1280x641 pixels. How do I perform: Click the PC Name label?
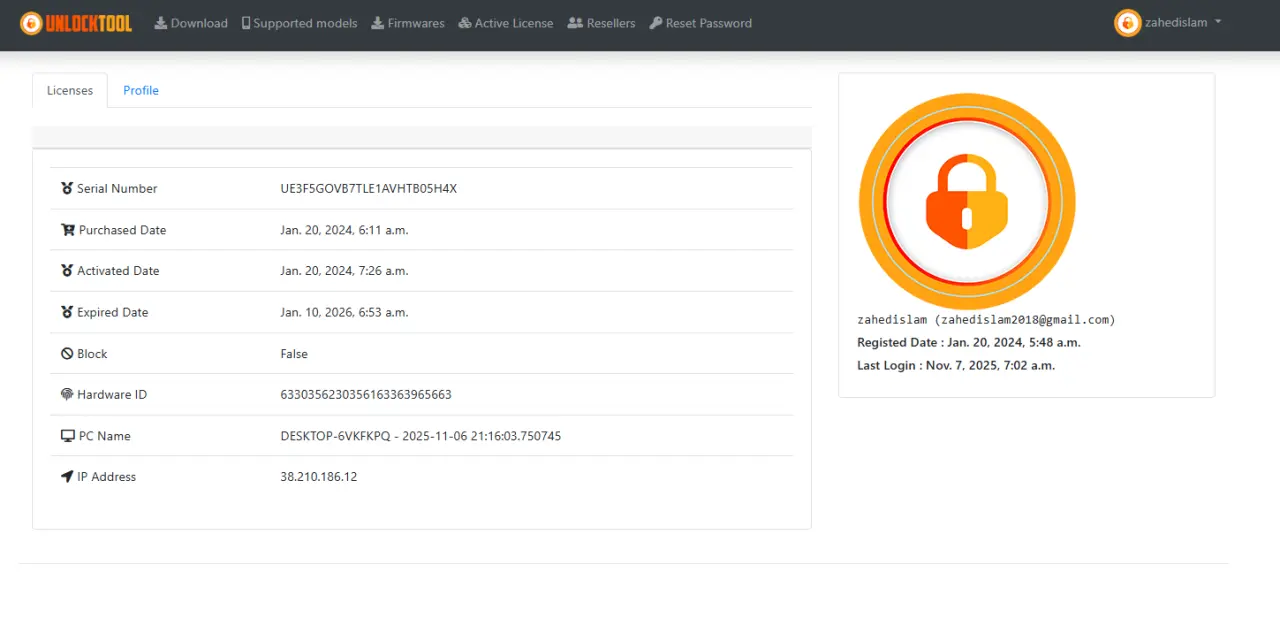[105, 436]
